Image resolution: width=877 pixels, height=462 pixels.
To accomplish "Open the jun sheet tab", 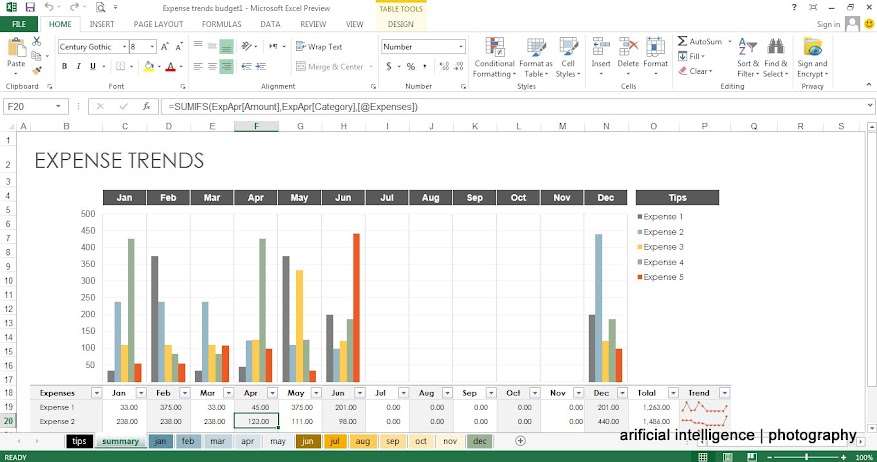I will (308, 441).
